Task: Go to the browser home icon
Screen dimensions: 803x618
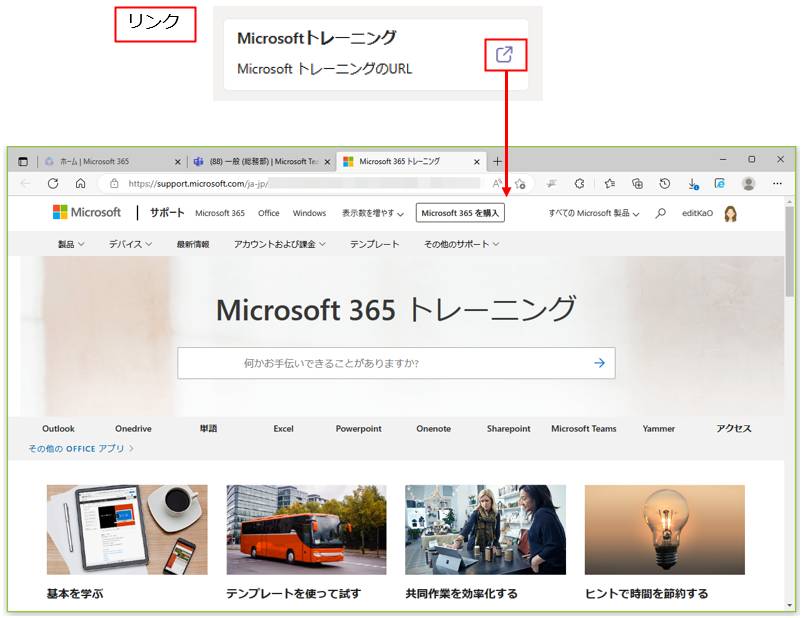Action: tap(80, 183)
